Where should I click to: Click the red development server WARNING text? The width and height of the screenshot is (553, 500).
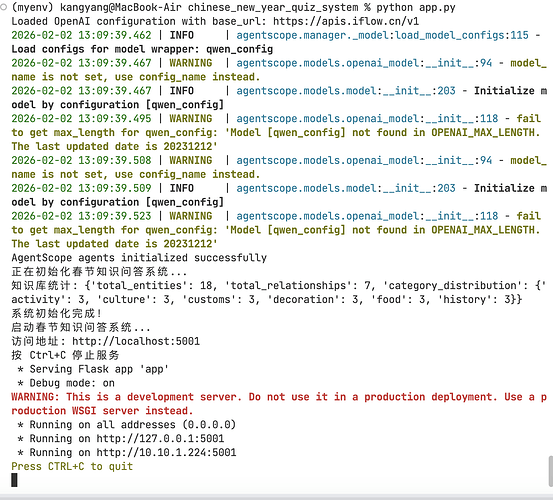pyautogui.click(x=279, y=404)
